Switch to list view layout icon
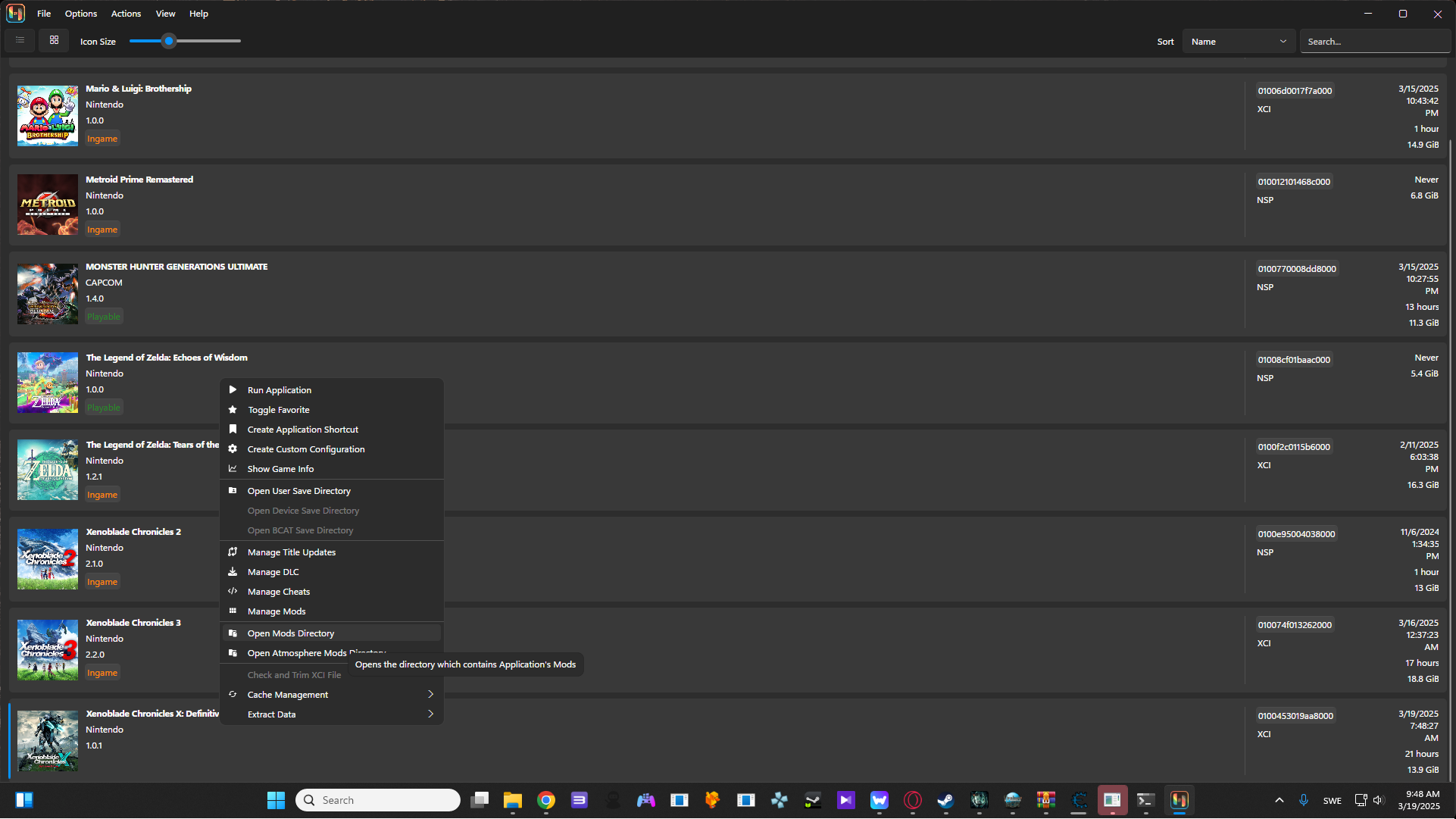This screenshot has width=1456, height=819. [20, 40]
